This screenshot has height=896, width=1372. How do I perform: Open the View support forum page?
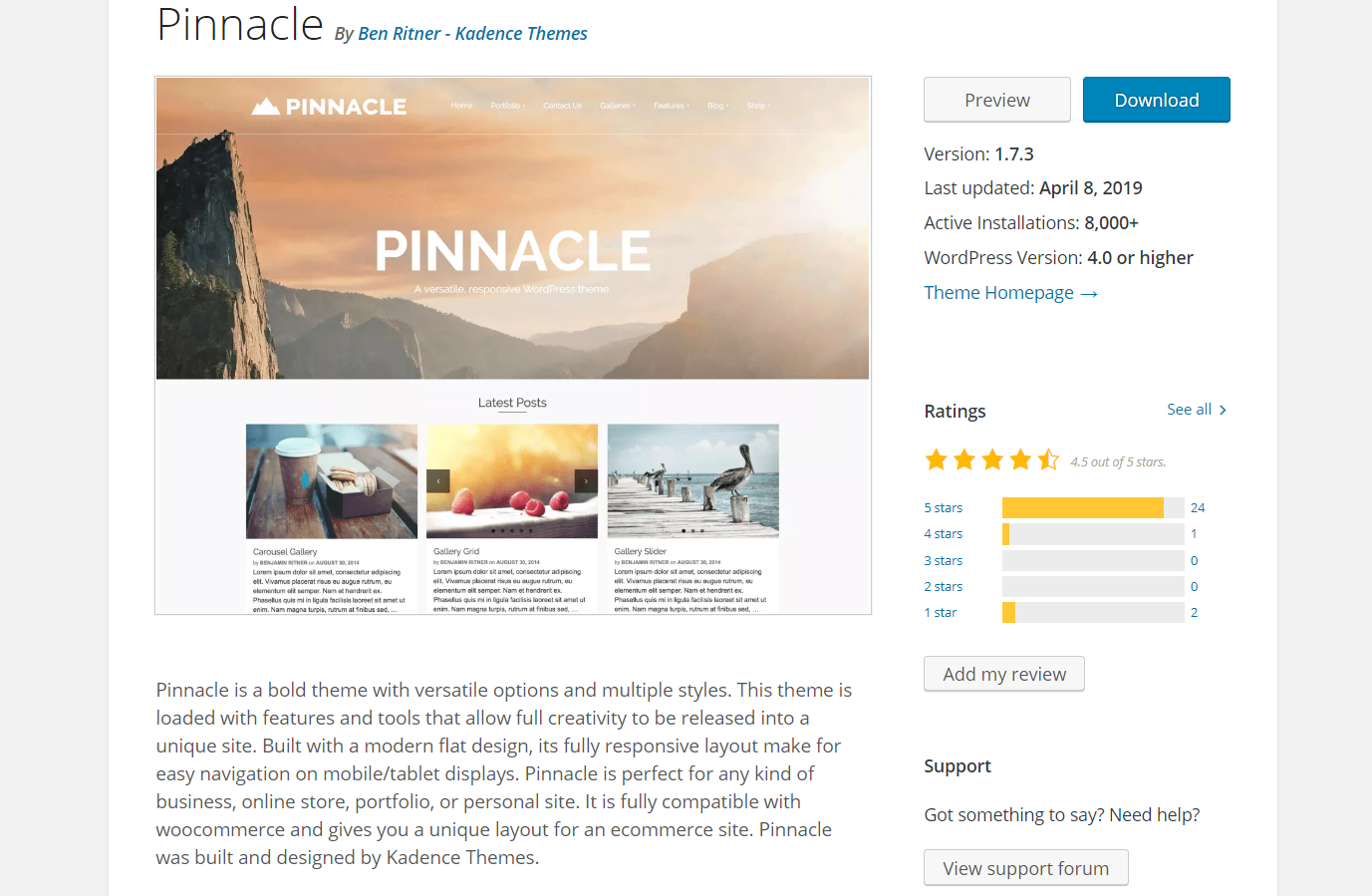(1025, 867)
